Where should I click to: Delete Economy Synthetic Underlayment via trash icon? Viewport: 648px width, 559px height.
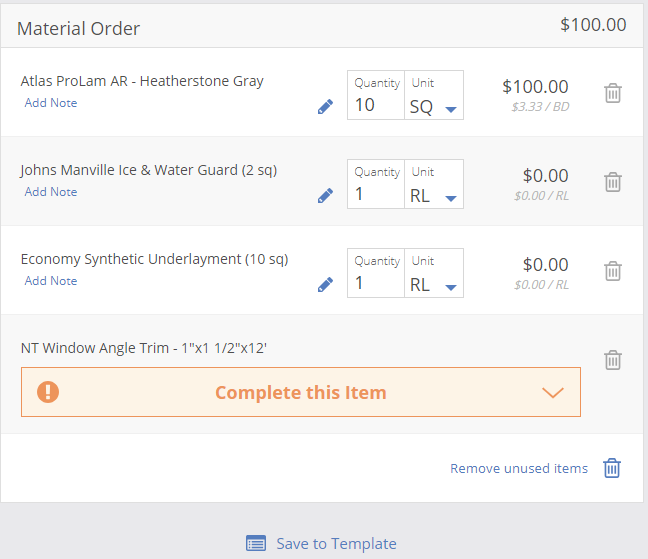click(612, 271)
